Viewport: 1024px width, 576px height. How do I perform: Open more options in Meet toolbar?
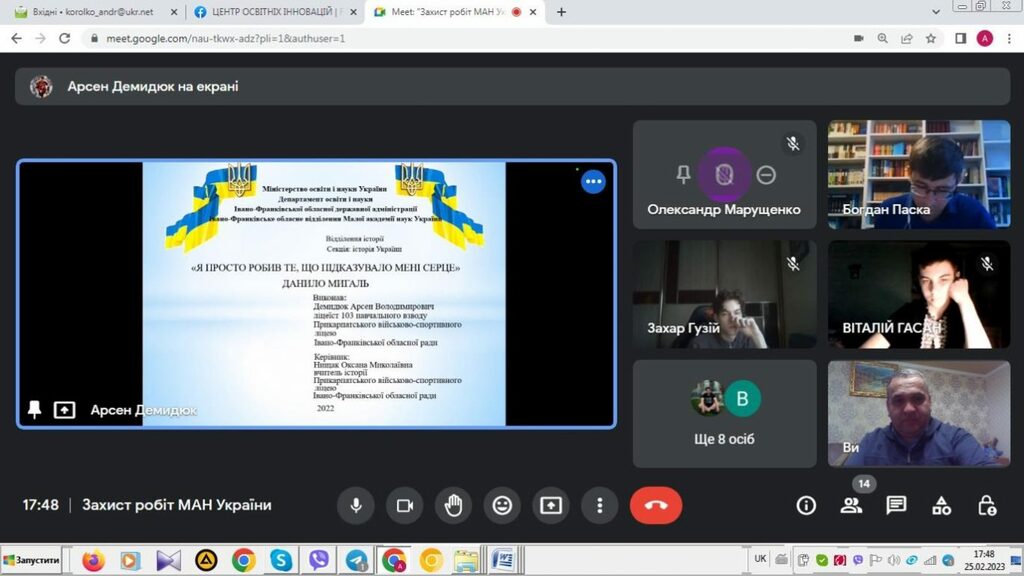[599, 505]
